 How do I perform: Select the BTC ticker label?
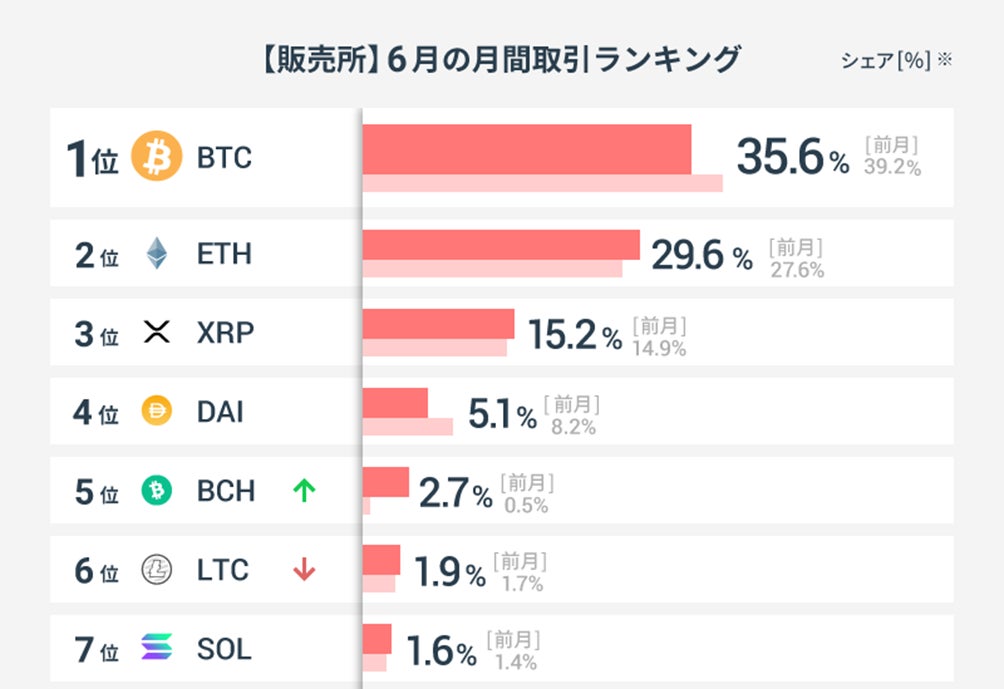(x=224, y=158)
